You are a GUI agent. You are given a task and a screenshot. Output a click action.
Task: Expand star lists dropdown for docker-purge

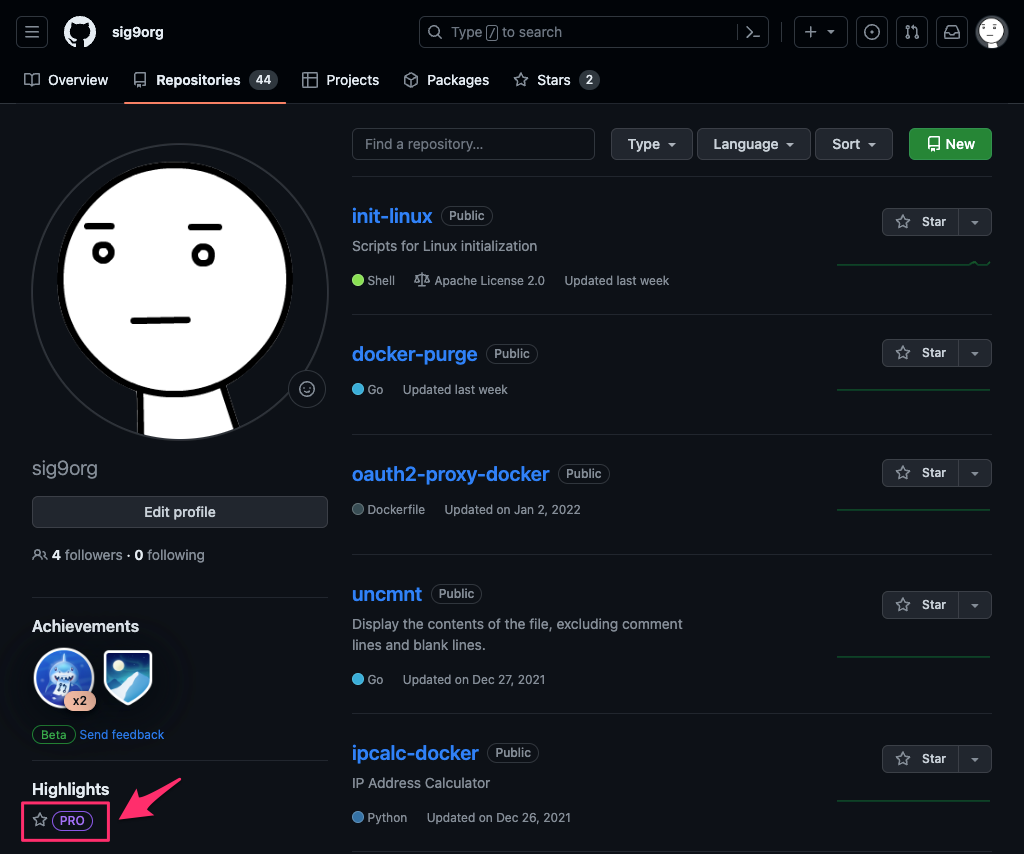[x=975, y=353]
